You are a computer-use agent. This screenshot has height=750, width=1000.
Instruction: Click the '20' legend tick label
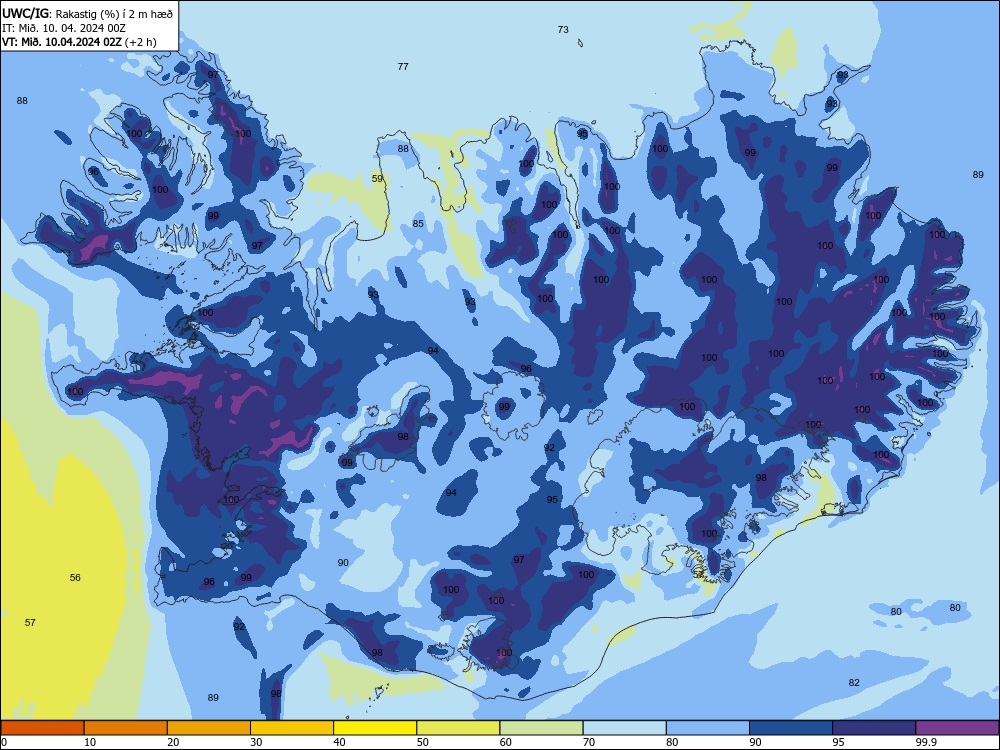click(x=173, y=742)
